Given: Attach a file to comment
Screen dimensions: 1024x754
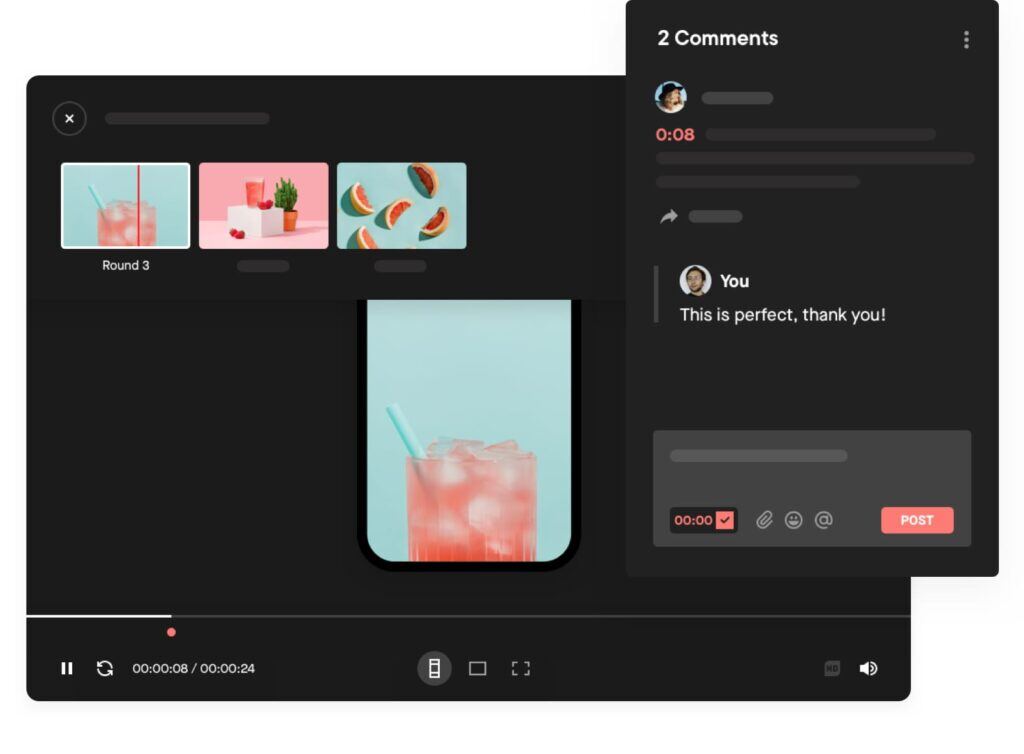Looking at the screenshot, I should (764, 520).
